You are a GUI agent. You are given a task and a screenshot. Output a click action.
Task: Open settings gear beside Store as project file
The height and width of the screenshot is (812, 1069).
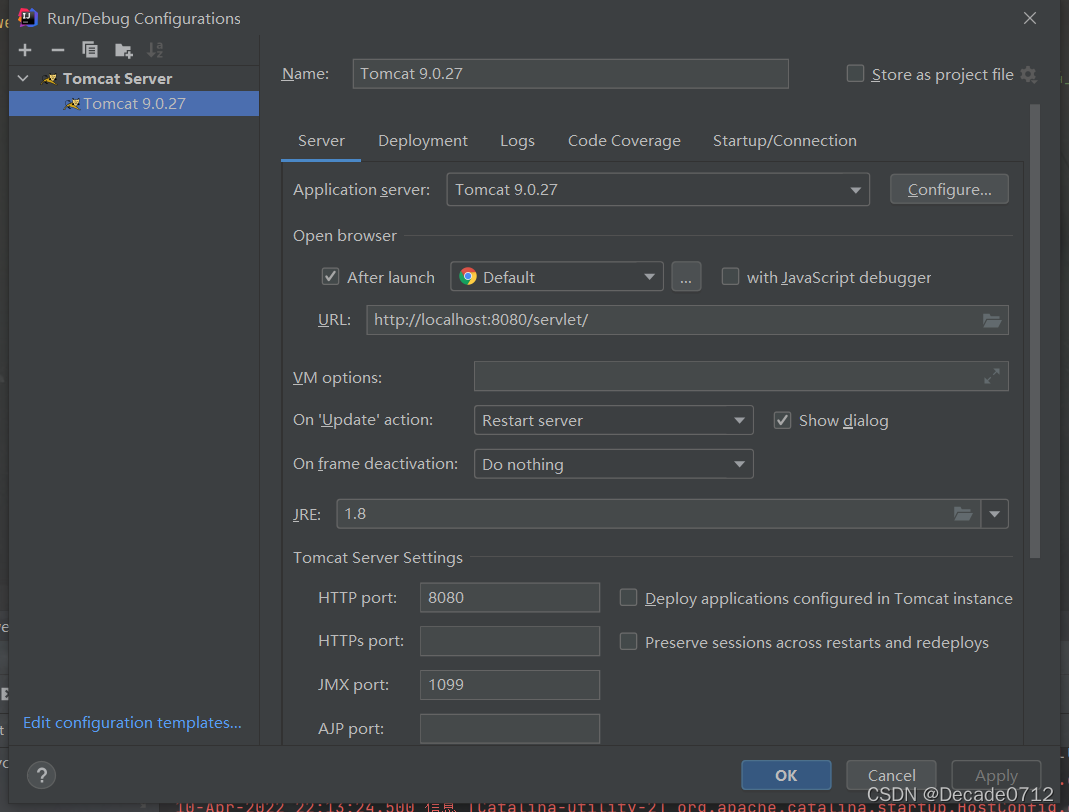1029,74
